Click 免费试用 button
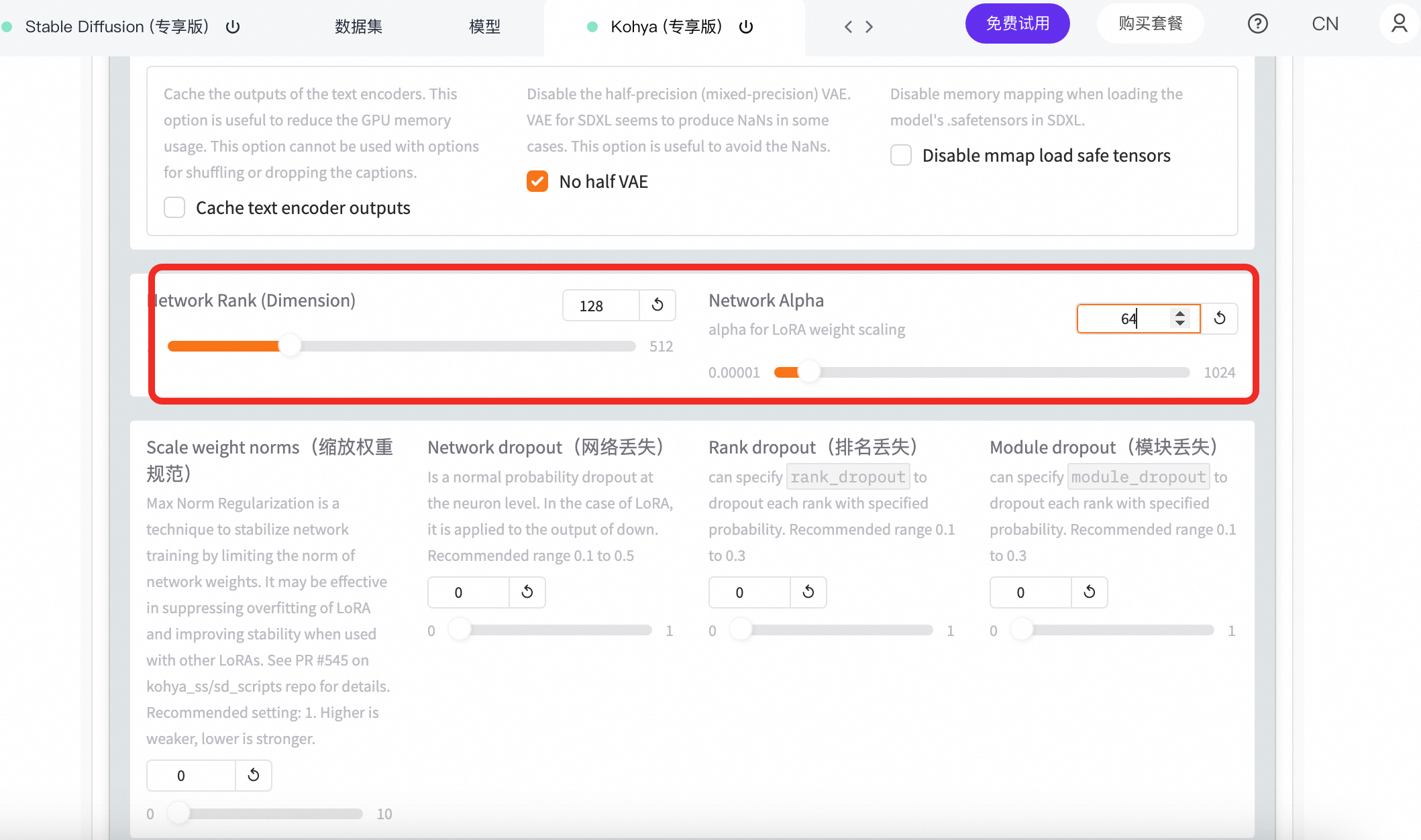The height and width of the screenshot is (840, 1421). (x=1017, y=24)
